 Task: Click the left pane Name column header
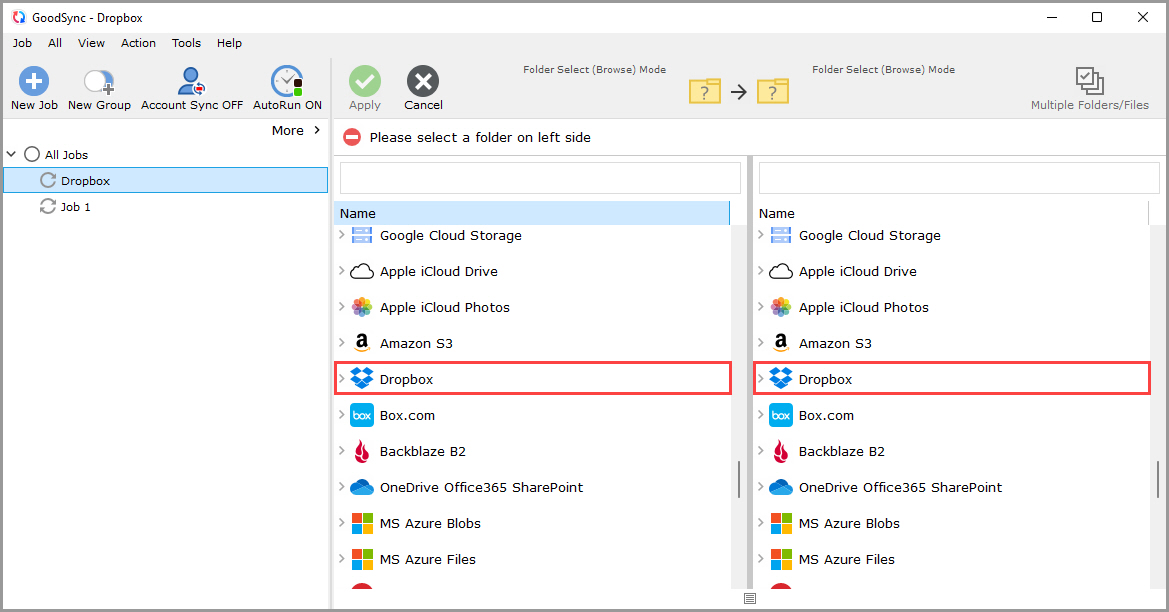tap(532, 213)
